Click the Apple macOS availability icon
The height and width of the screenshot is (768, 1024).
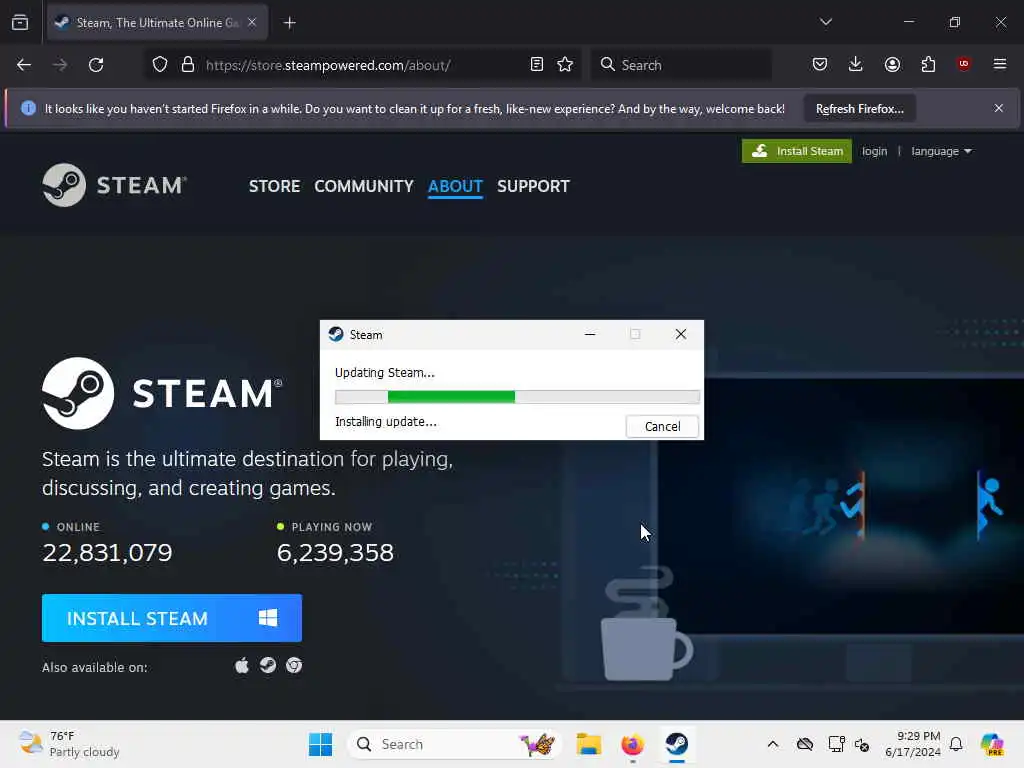[x=242, y=665]
